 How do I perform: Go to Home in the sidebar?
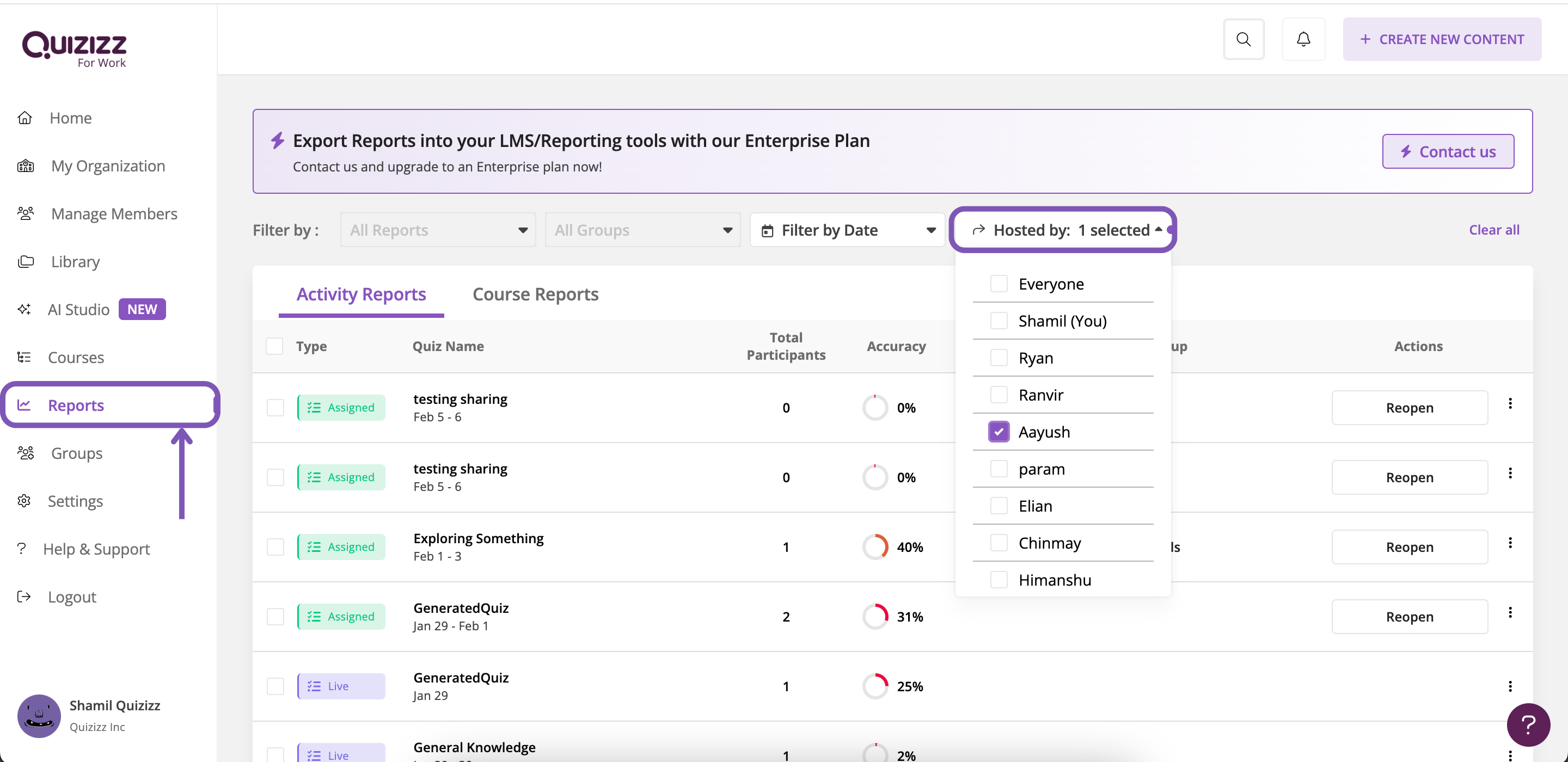click(71, 118)
